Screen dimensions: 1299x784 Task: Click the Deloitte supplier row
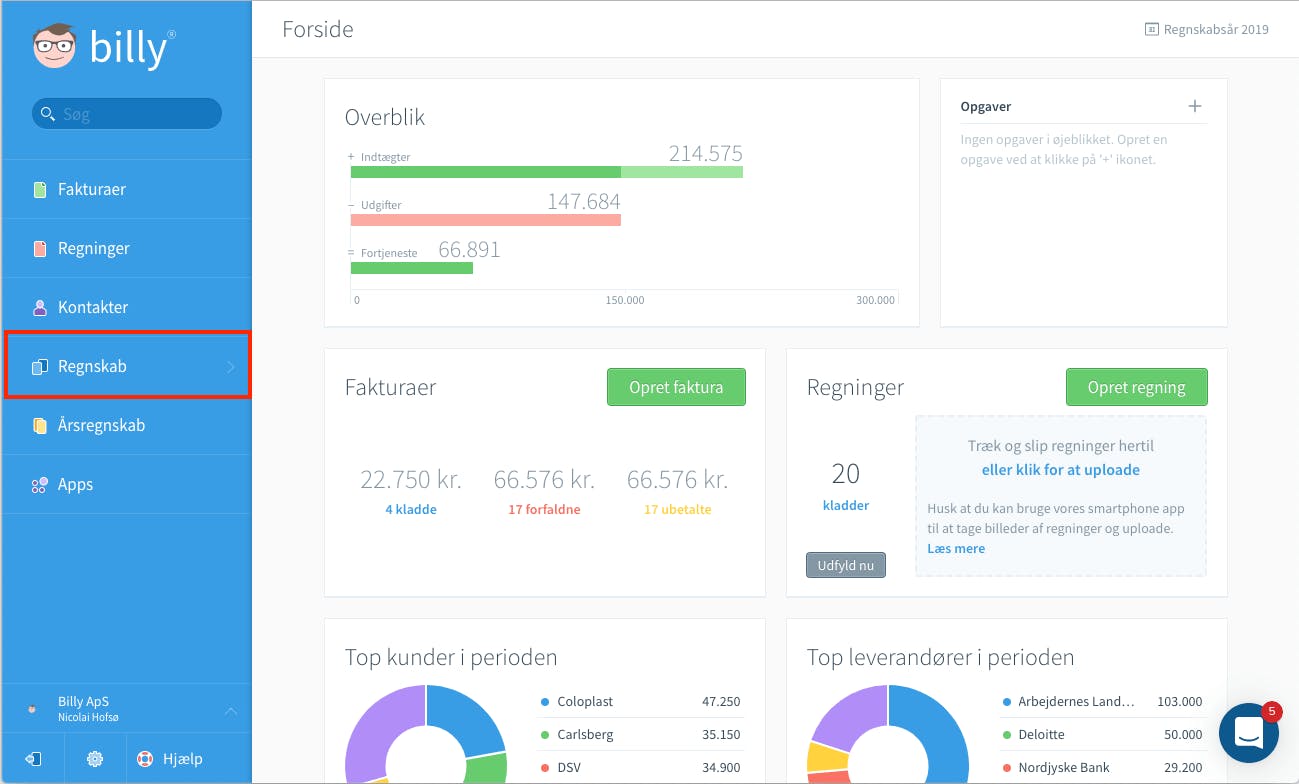tap(1103, 735)
